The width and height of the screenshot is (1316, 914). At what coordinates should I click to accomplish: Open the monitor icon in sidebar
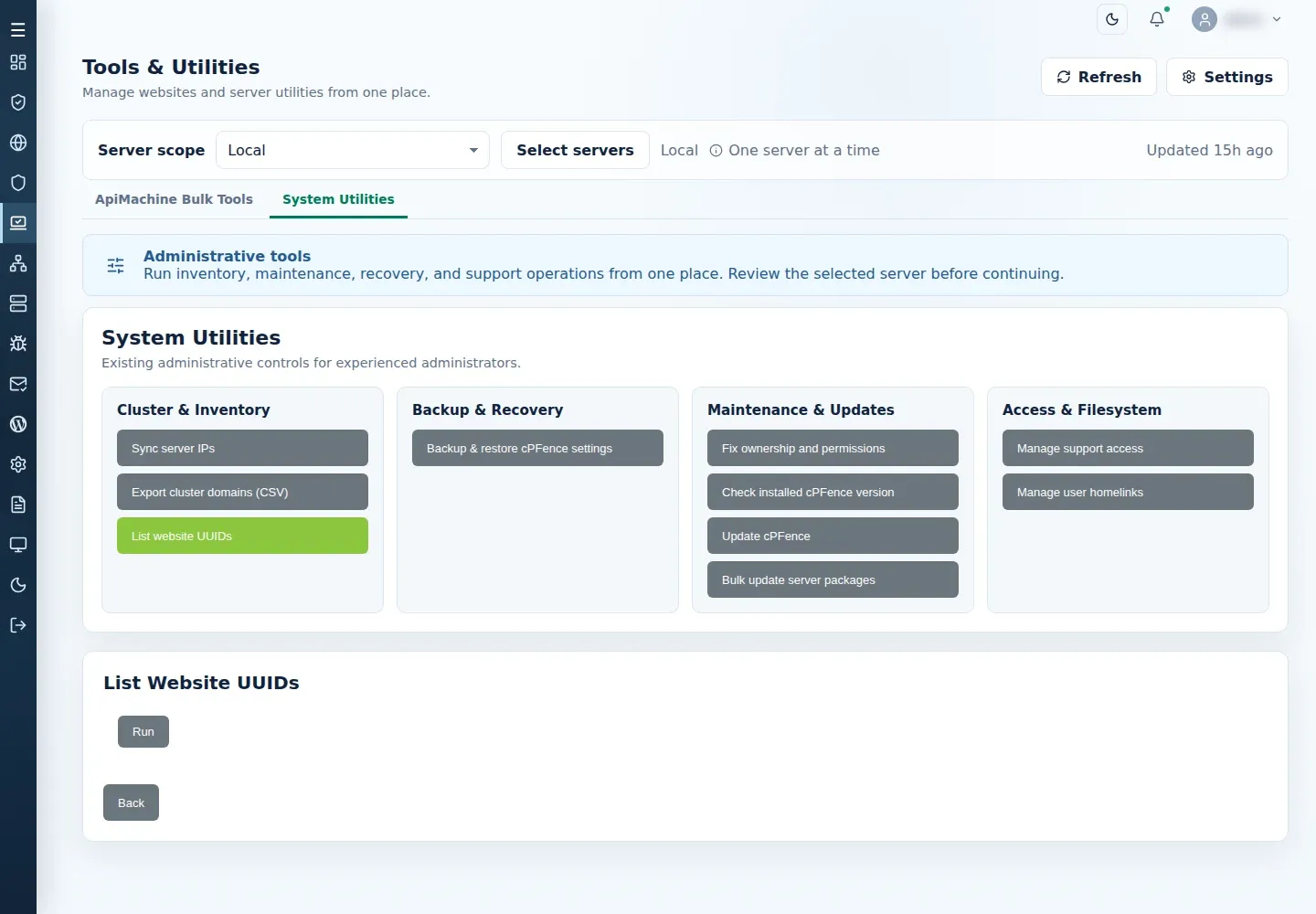click(18, 545)
